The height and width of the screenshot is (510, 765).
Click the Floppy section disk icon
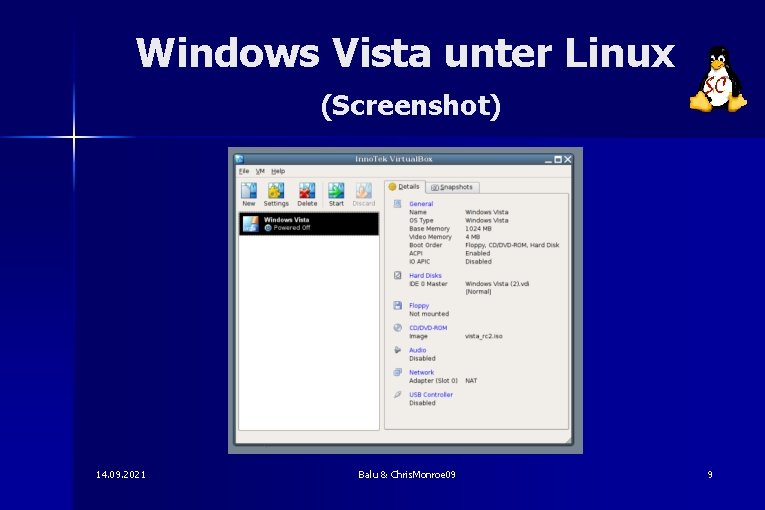point(398,306)
